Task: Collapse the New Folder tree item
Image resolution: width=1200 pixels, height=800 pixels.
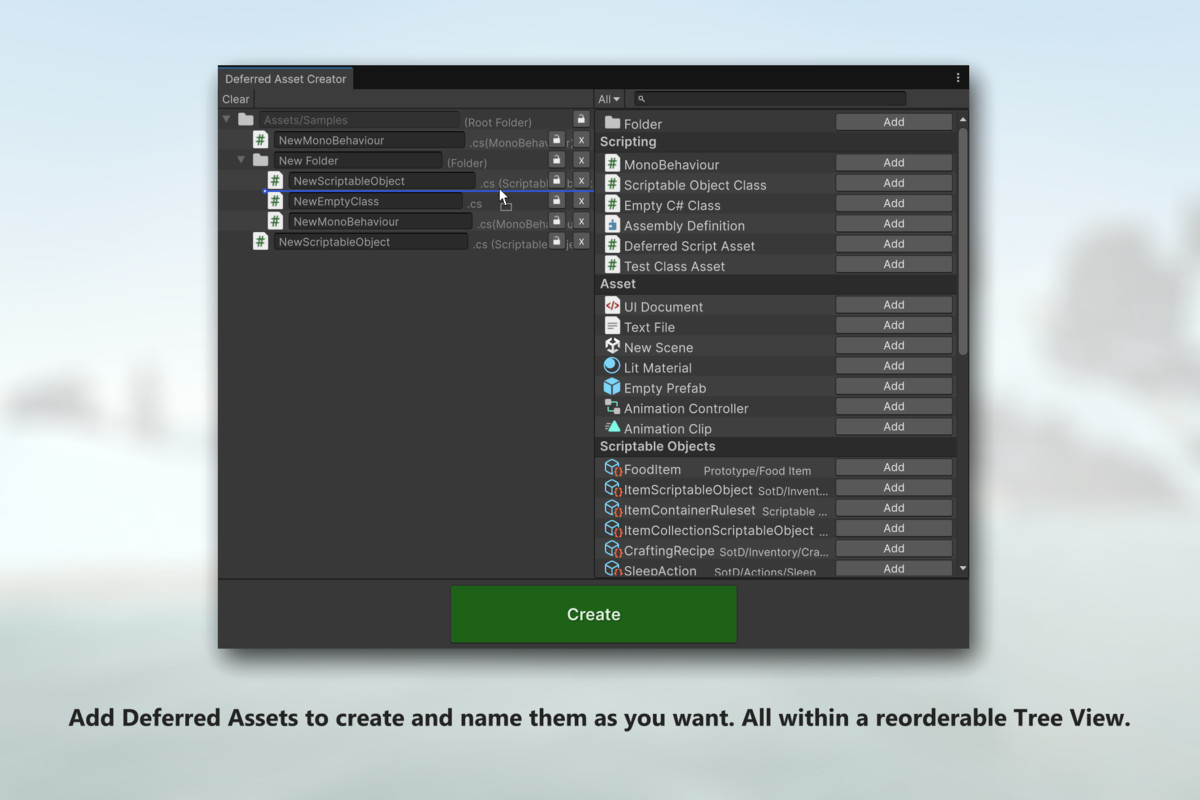Action: pyautogui.click(x=241, y=160)
